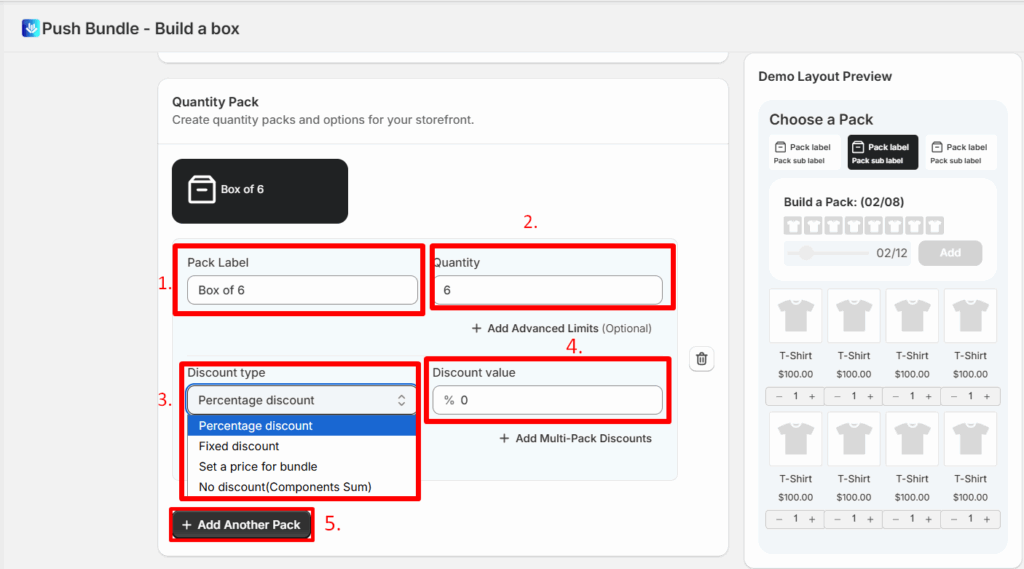Select the third Pack label tab

pos(960,153)
